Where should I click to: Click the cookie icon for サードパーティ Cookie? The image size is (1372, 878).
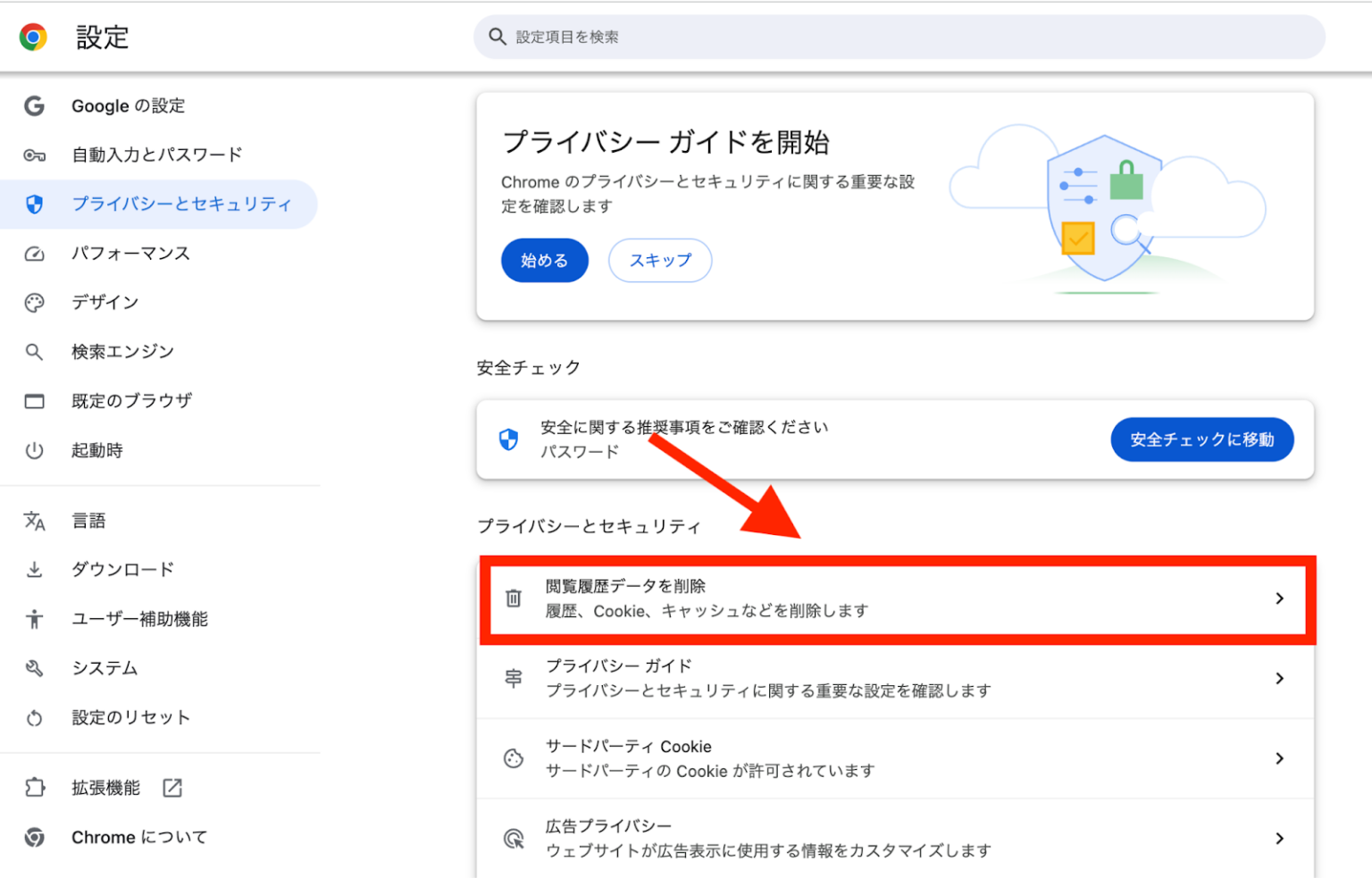pyautogui.click(x=514, y=758)
